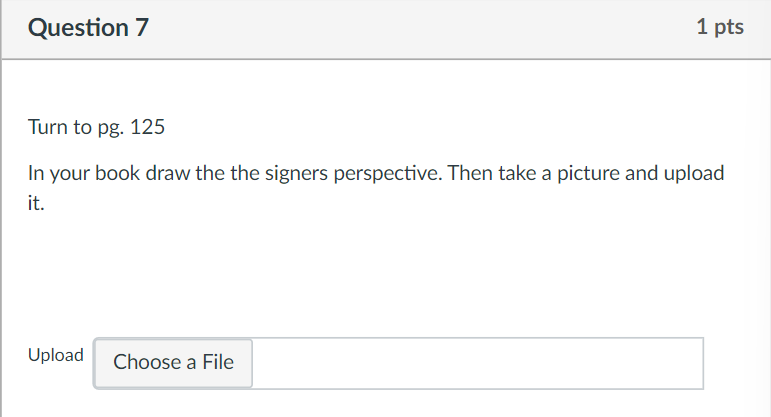Click the 'Turn to pg. 125' text
Viewport: 771px width, 417px height.
(x=96, y=129)
